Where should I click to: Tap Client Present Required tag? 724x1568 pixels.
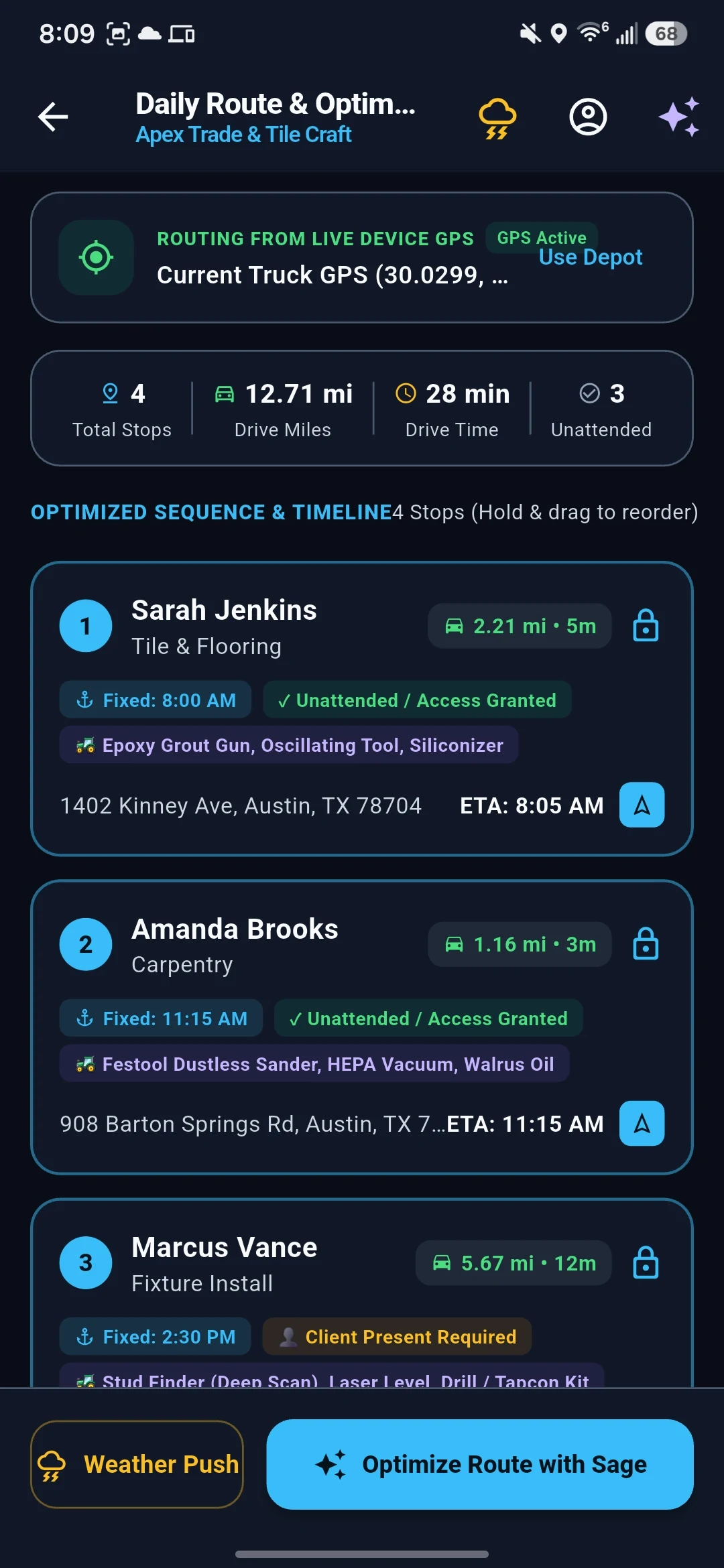(397, 1337)
